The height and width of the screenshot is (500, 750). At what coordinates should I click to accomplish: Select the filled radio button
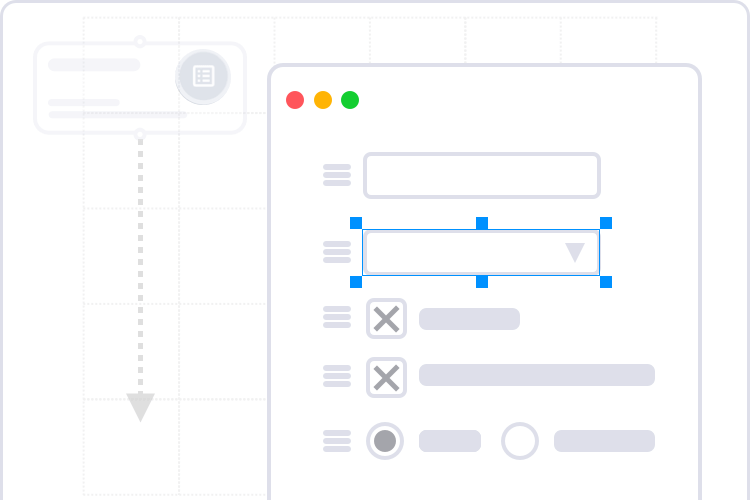[x=385, y=441]
